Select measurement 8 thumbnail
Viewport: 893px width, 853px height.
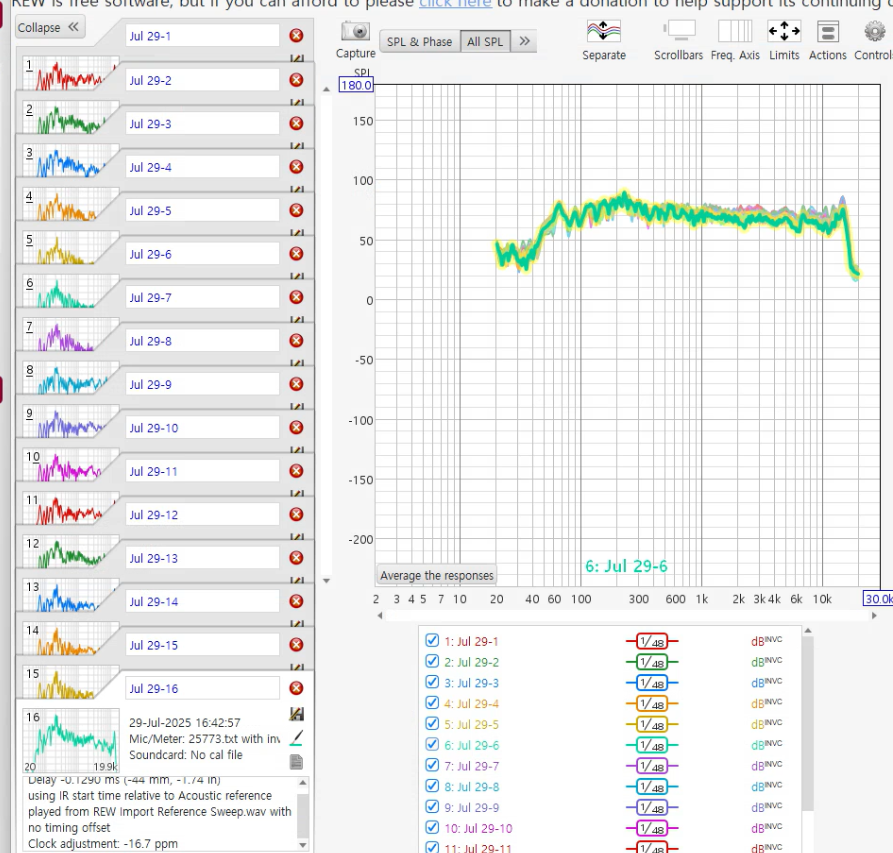click(71, 378)
